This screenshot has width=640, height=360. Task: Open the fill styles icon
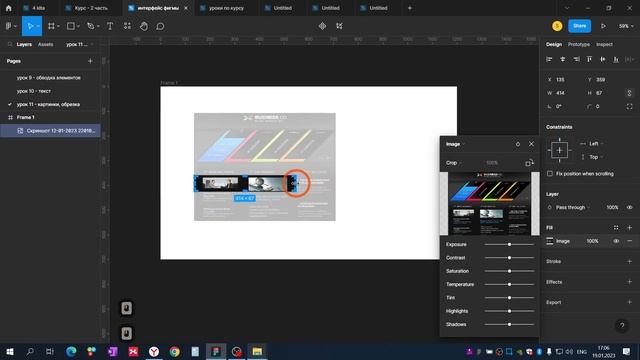(616, 228)
